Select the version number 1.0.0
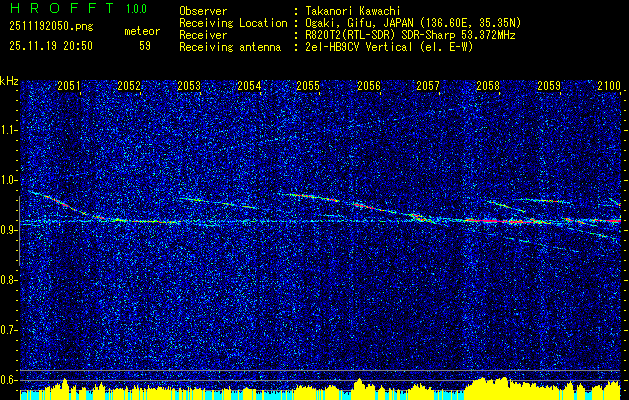Screen dimensions: 629x400 [136, 9]
